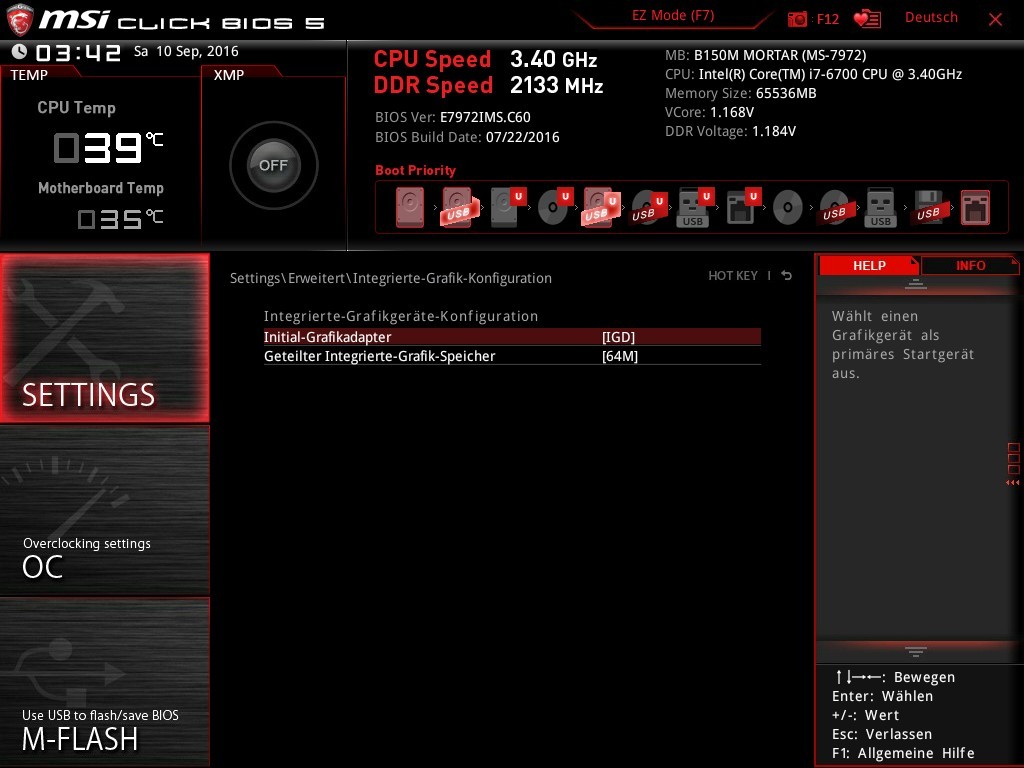Click the MB: B150M MORTAR (MS-7972) text

tap(765, 55)
